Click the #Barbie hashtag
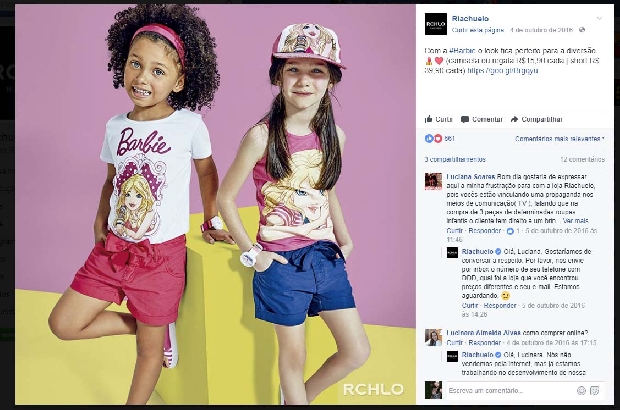This screenshot has width=620, height=410. click(x=461, y=51)
